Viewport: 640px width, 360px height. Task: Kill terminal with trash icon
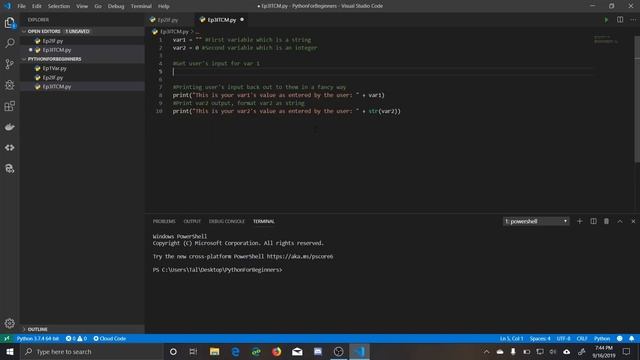(606, 221)
